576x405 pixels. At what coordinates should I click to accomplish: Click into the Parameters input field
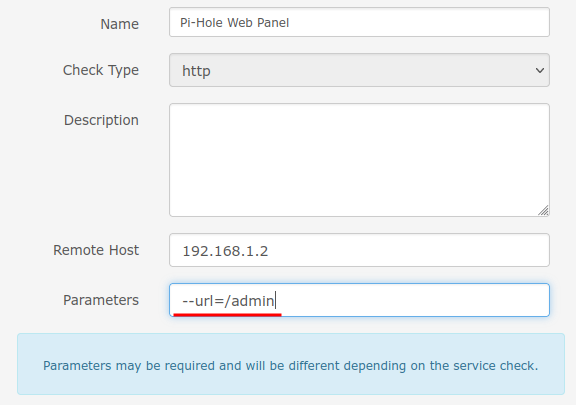pos(359,300)
